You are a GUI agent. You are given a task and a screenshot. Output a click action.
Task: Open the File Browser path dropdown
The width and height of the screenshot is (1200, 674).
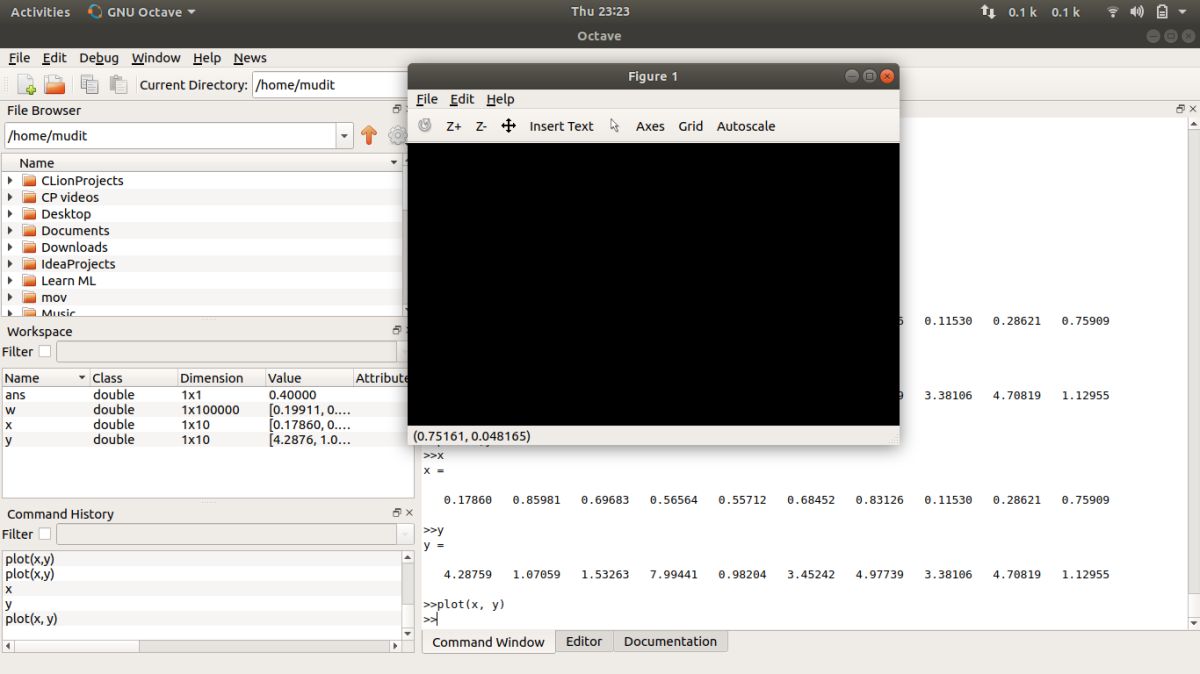tap(345, 136)
